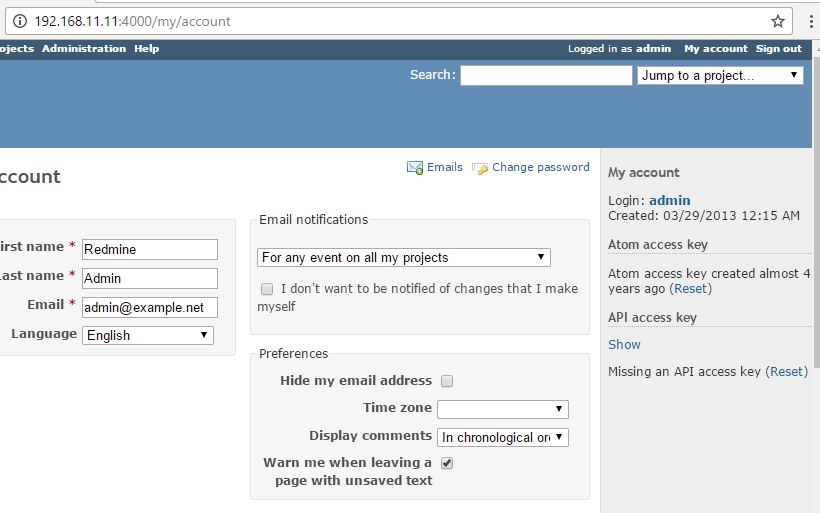Click the Search input field

point(546,75)
